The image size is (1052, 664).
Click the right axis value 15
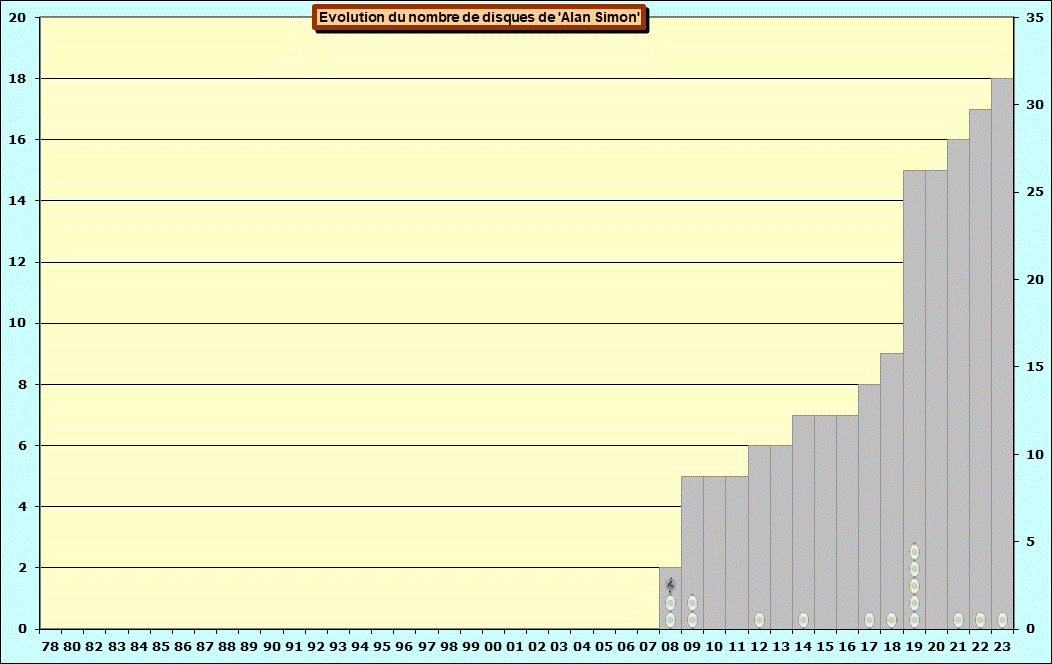[1035, 367]
